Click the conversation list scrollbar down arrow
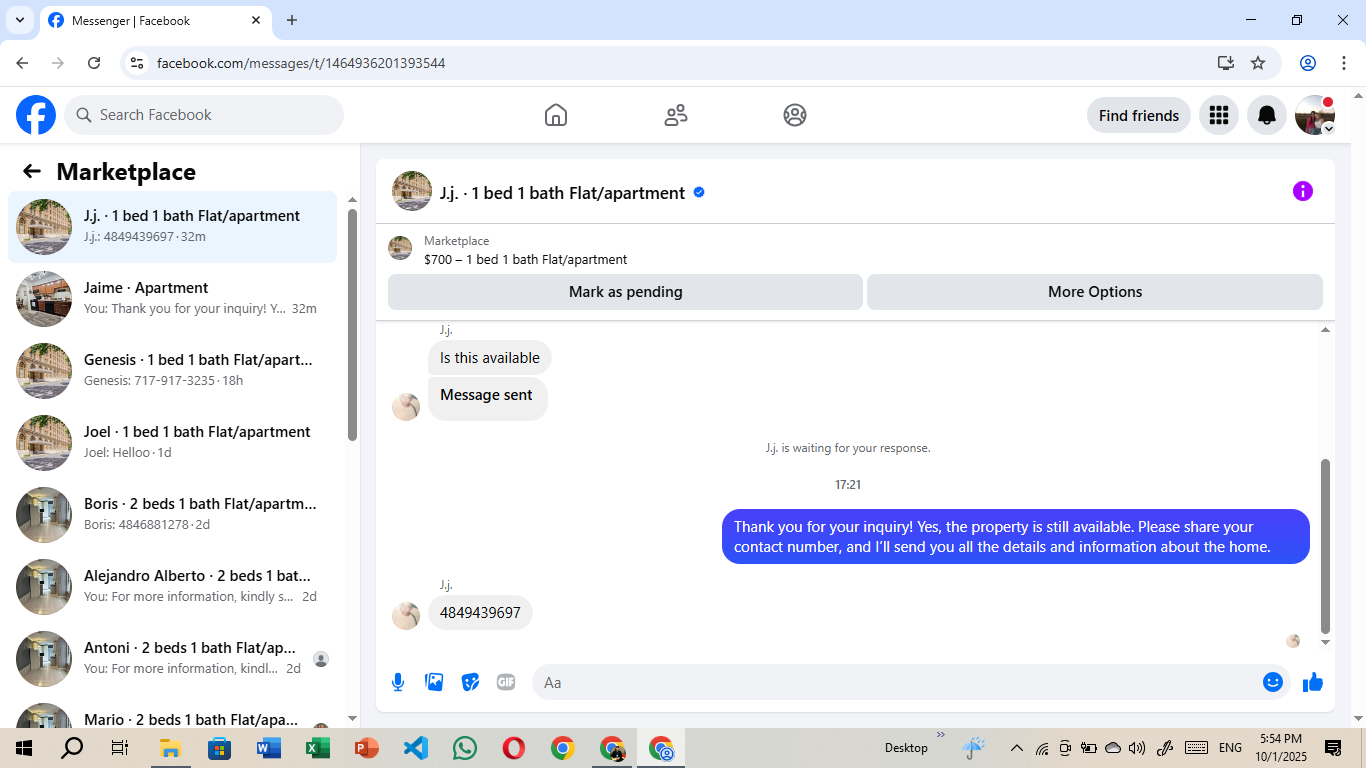The width and height of the screenshot is (1366, 768). [x=352, y=718]
